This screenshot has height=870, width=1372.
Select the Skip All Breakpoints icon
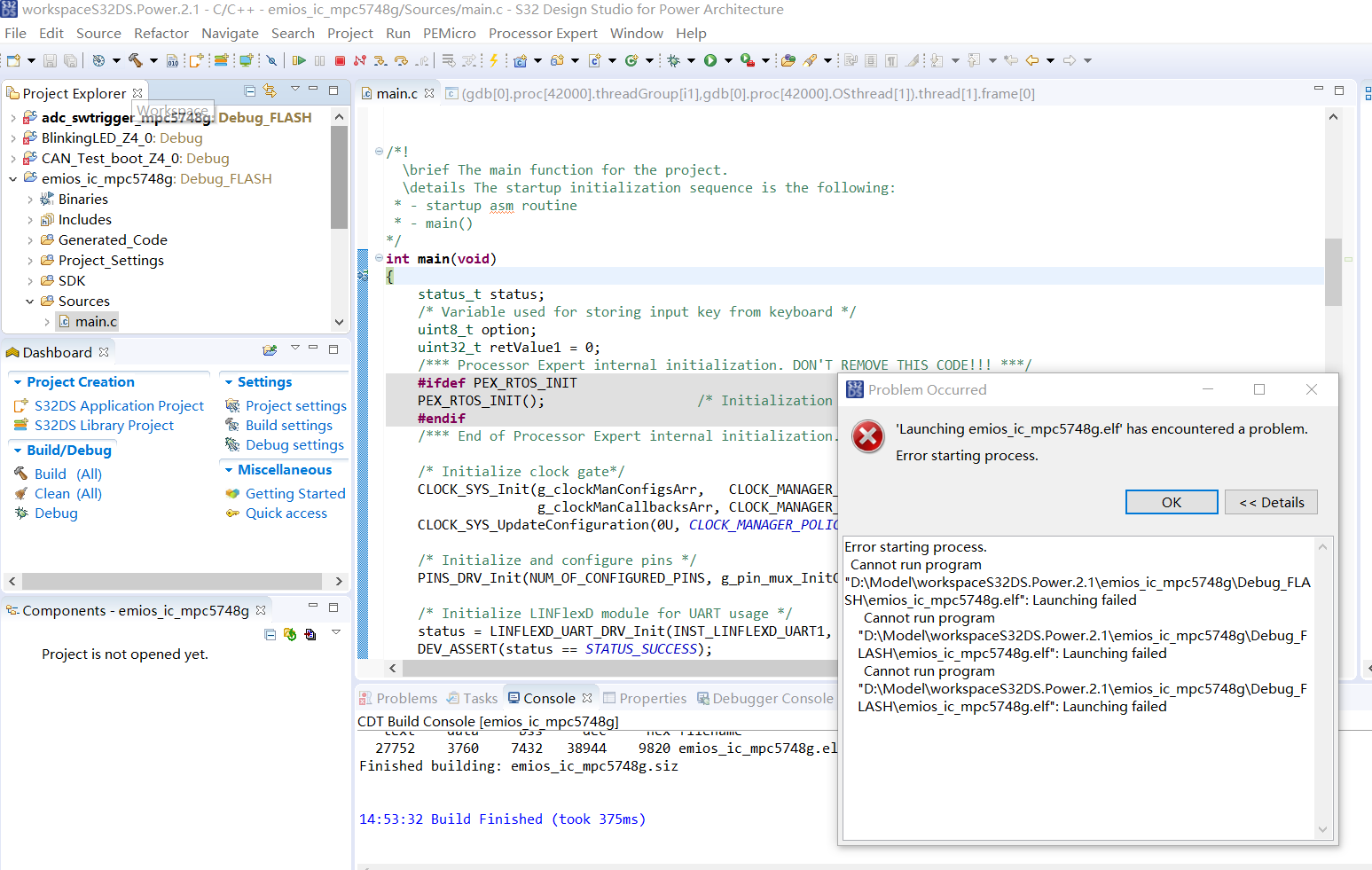coord(271,60)
